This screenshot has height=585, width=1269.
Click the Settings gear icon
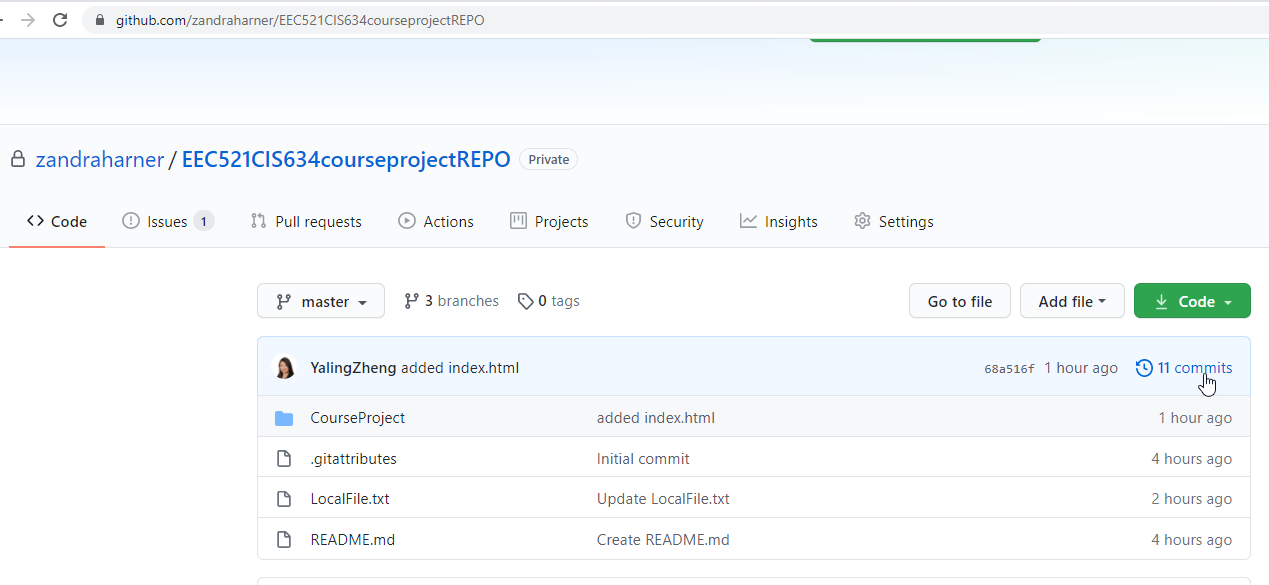(862, 221)
